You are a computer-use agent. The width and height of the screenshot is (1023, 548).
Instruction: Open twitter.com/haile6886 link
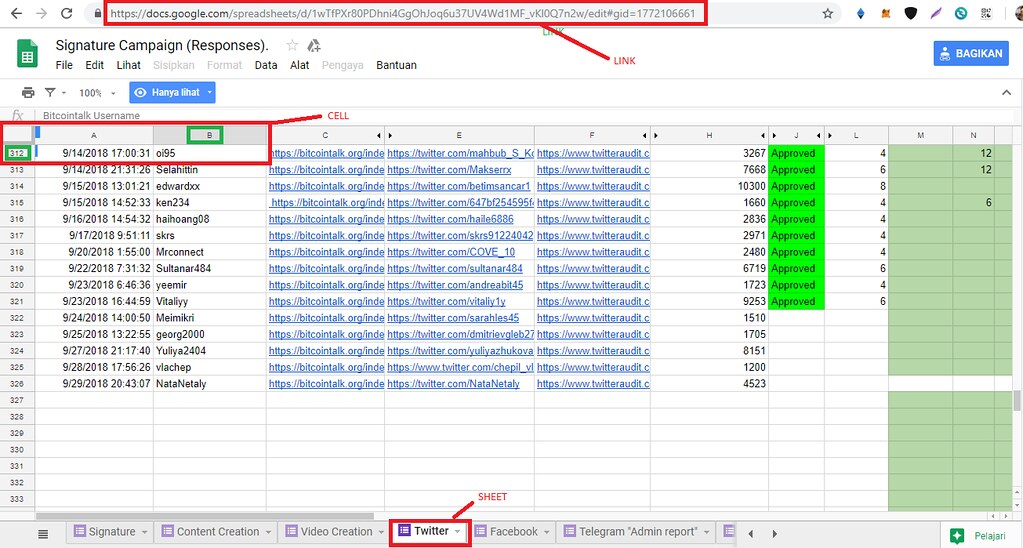450,219
